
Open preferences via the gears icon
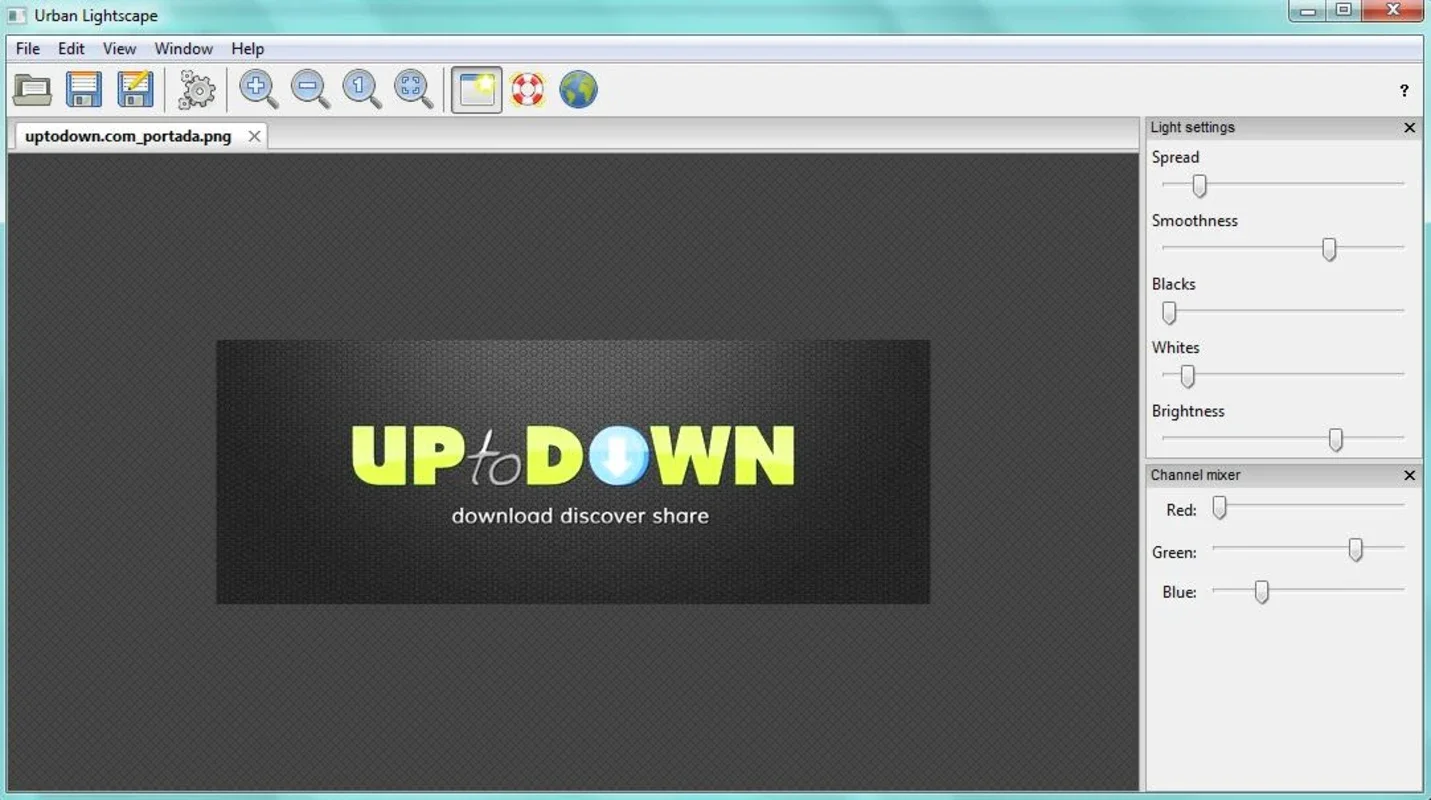click(196, 90)
